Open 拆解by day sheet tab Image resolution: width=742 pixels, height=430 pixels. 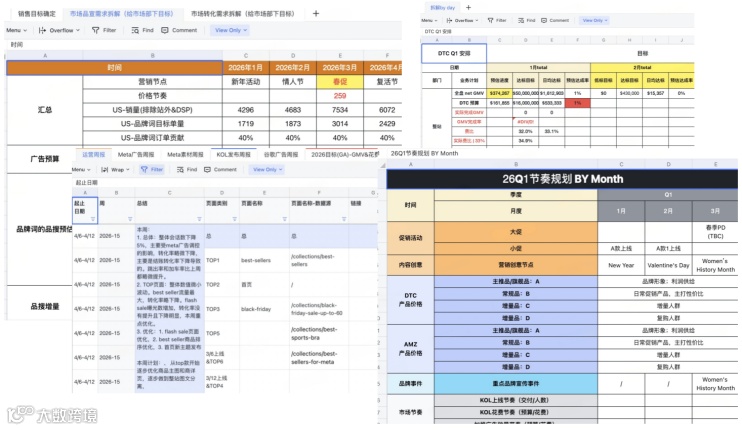(442, 8)
